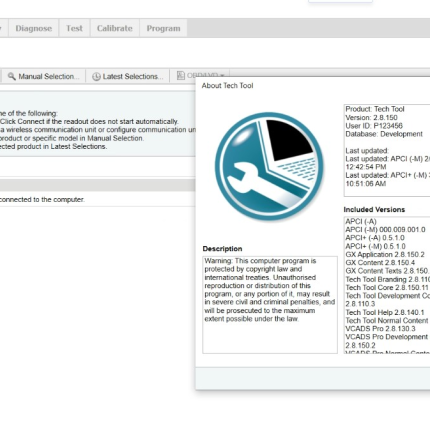Click the OBD/LVD document icon

click(x=181, y=76)
